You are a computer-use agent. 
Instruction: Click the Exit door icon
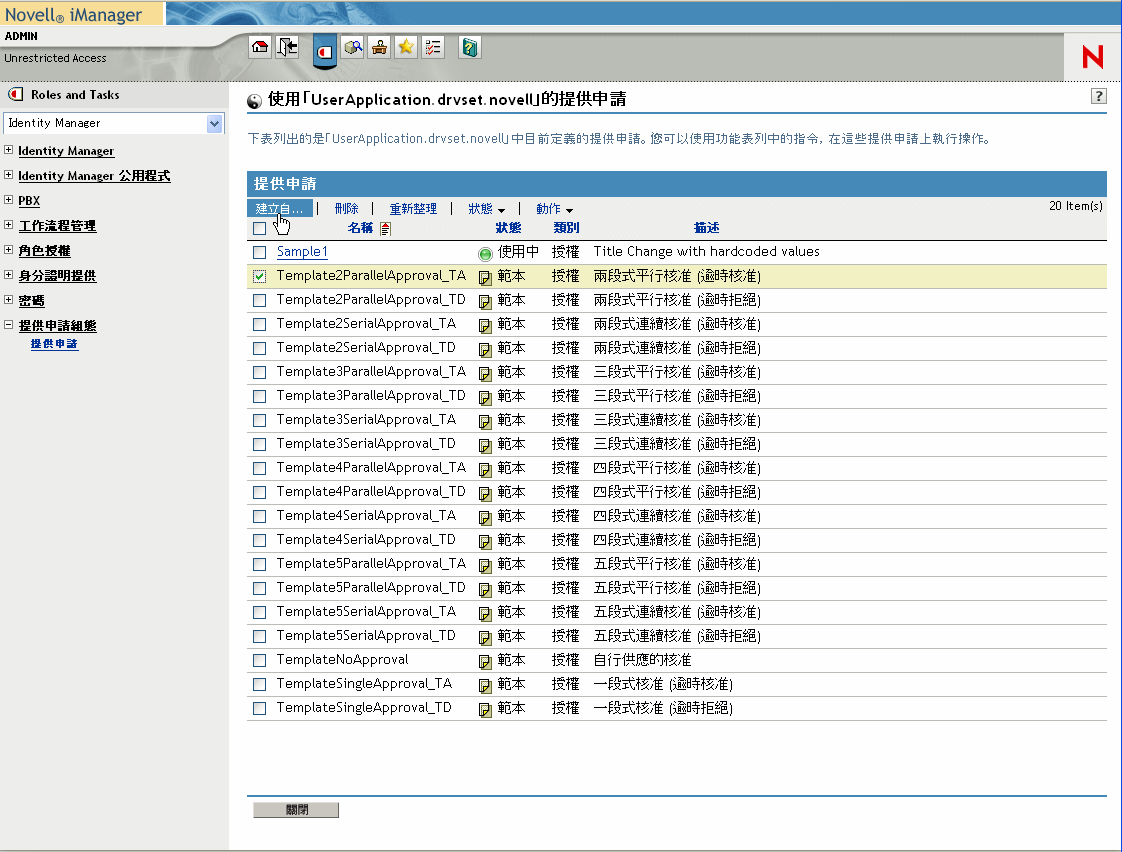click(287, 47)
